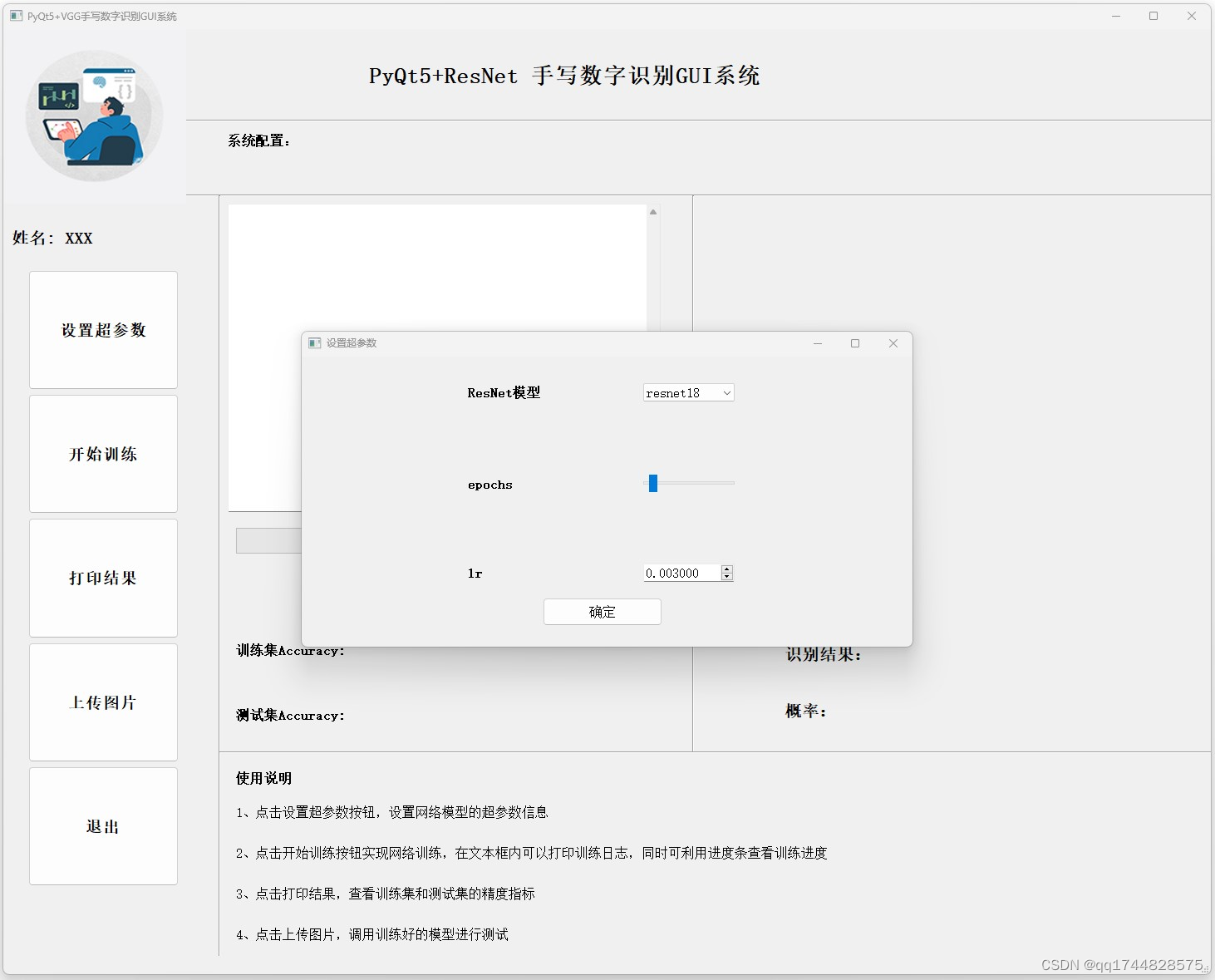Click the 设置超参数 sidebar button
1215x980 pixels.
(102, 330)
